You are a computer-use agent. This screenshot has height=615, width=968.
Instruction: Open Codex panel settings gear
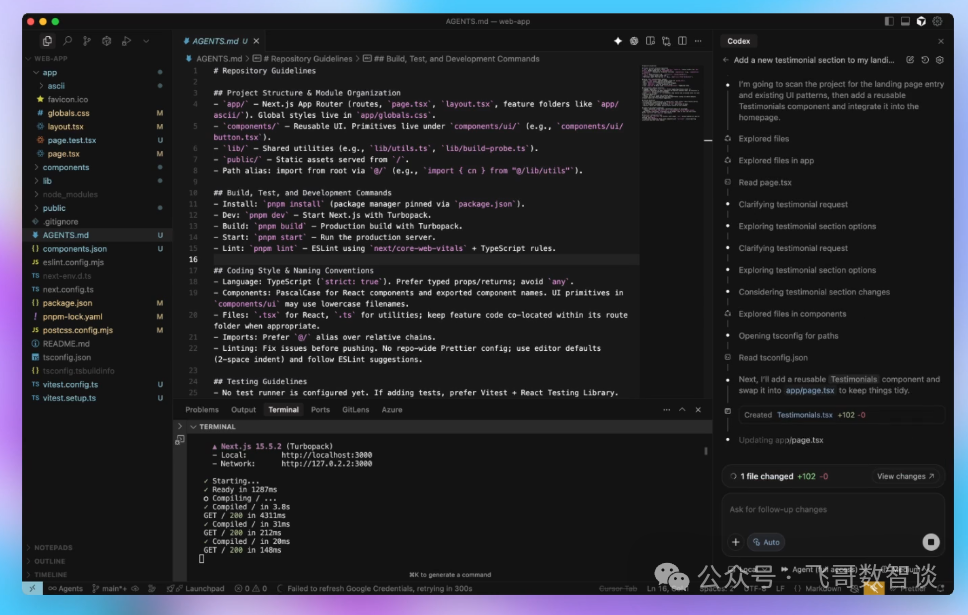tap(940, 60)
